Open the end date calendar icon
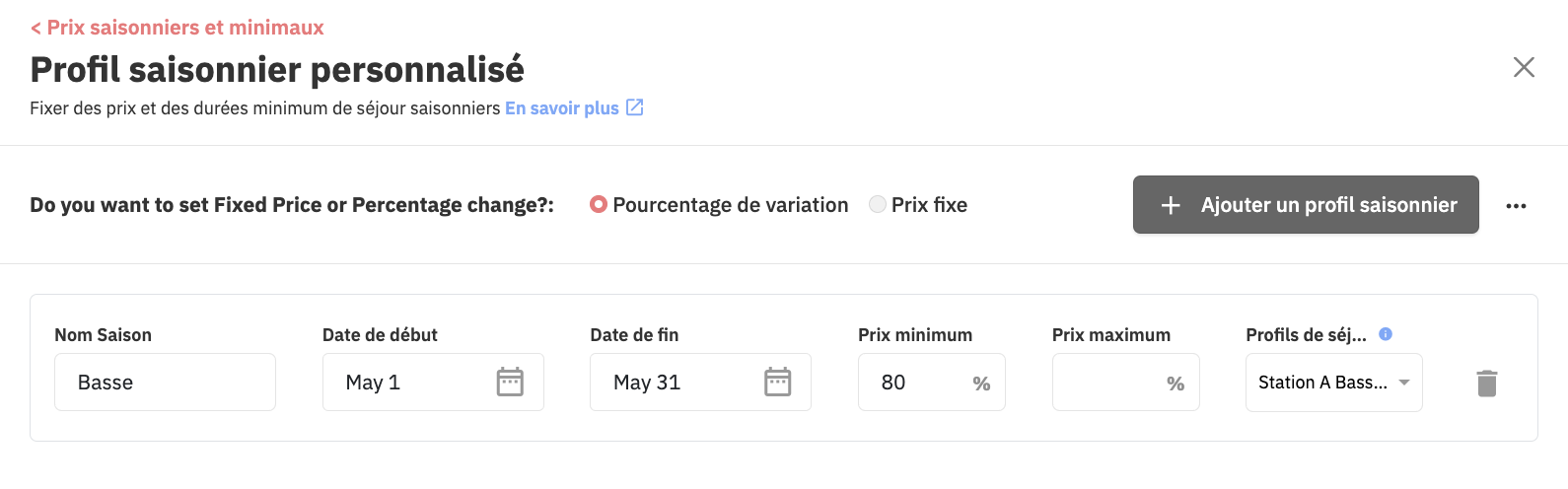Image resolution: width=1568 pixels, height=489 pixels. coord(778,382)
